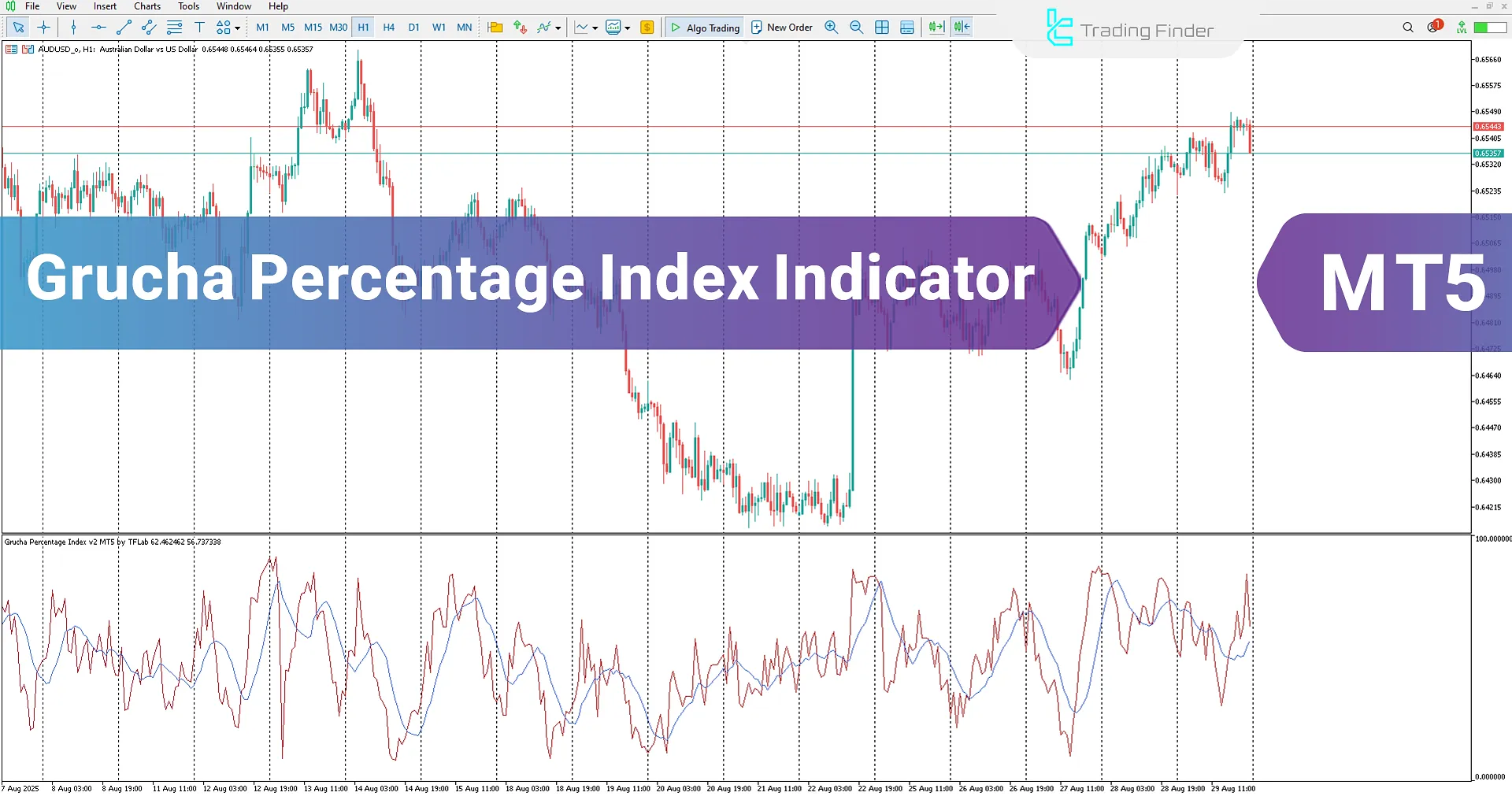Choose the equidistant channel tool
1512x796 pixels.
pos(149,28)
